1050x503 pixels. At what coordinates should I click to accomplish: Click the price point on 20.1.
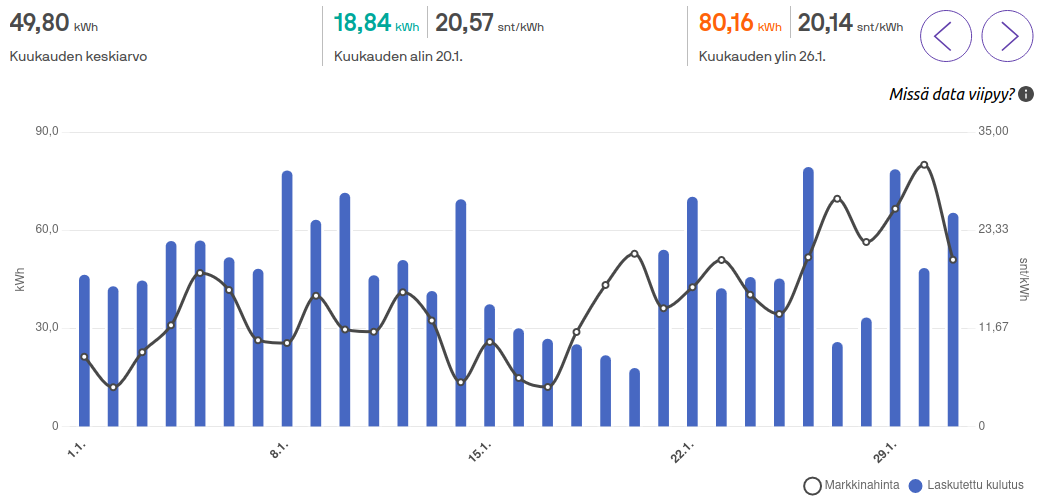635,254
